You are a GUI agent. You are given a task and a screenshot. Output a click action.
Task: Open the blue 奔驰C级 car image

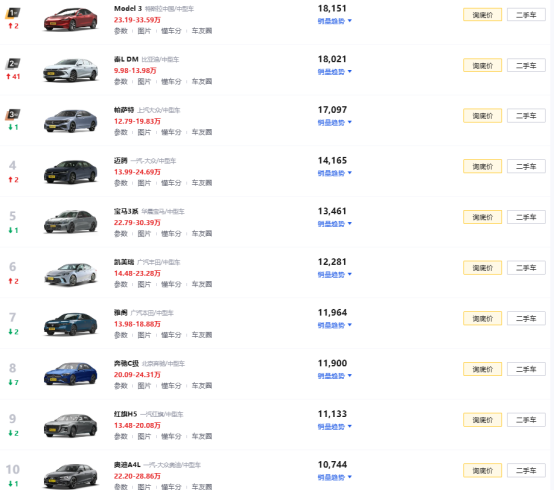coord(70,374)
